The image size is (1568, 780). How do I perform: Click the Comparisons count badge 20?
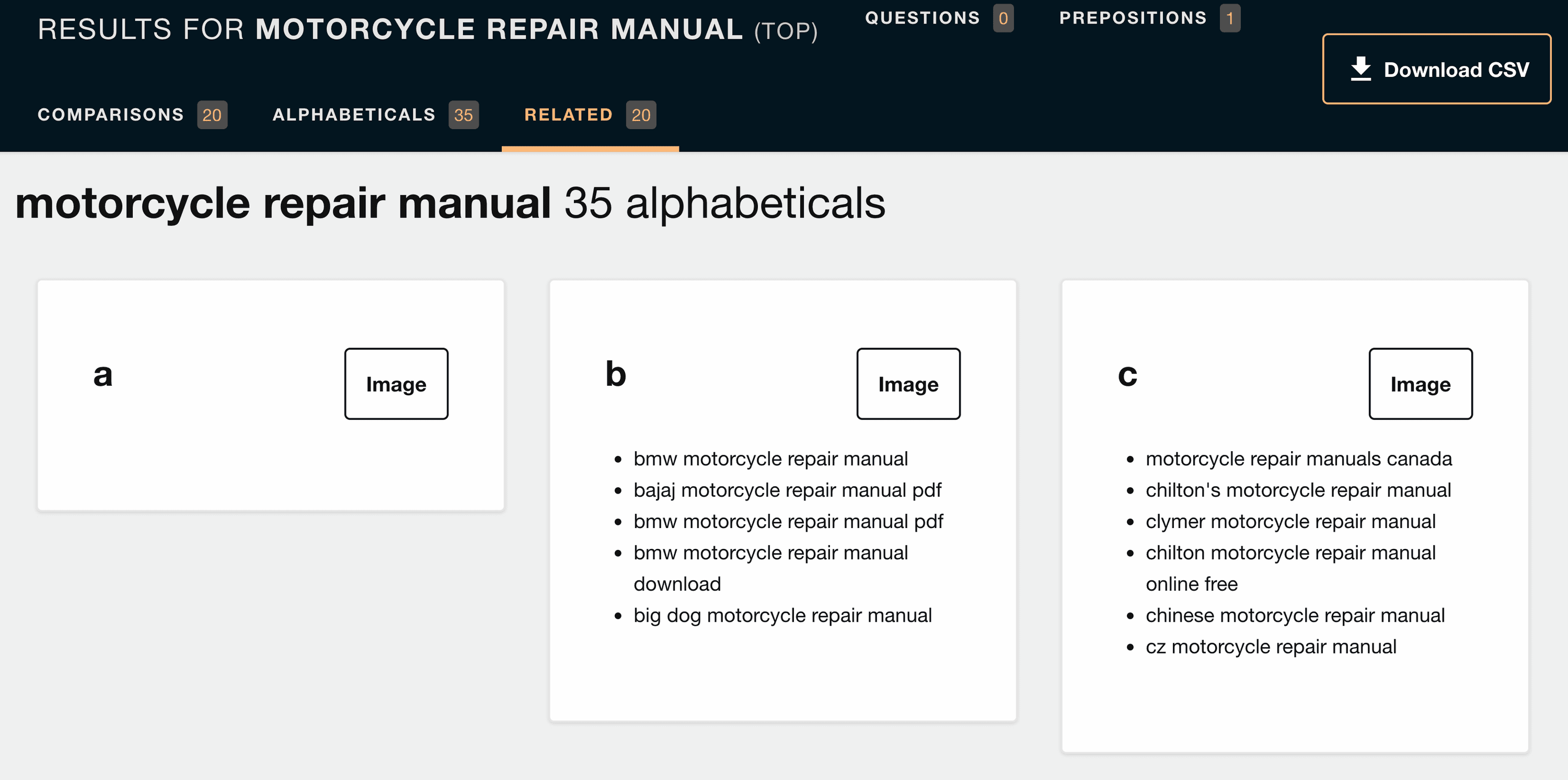[x=212, y=114]
